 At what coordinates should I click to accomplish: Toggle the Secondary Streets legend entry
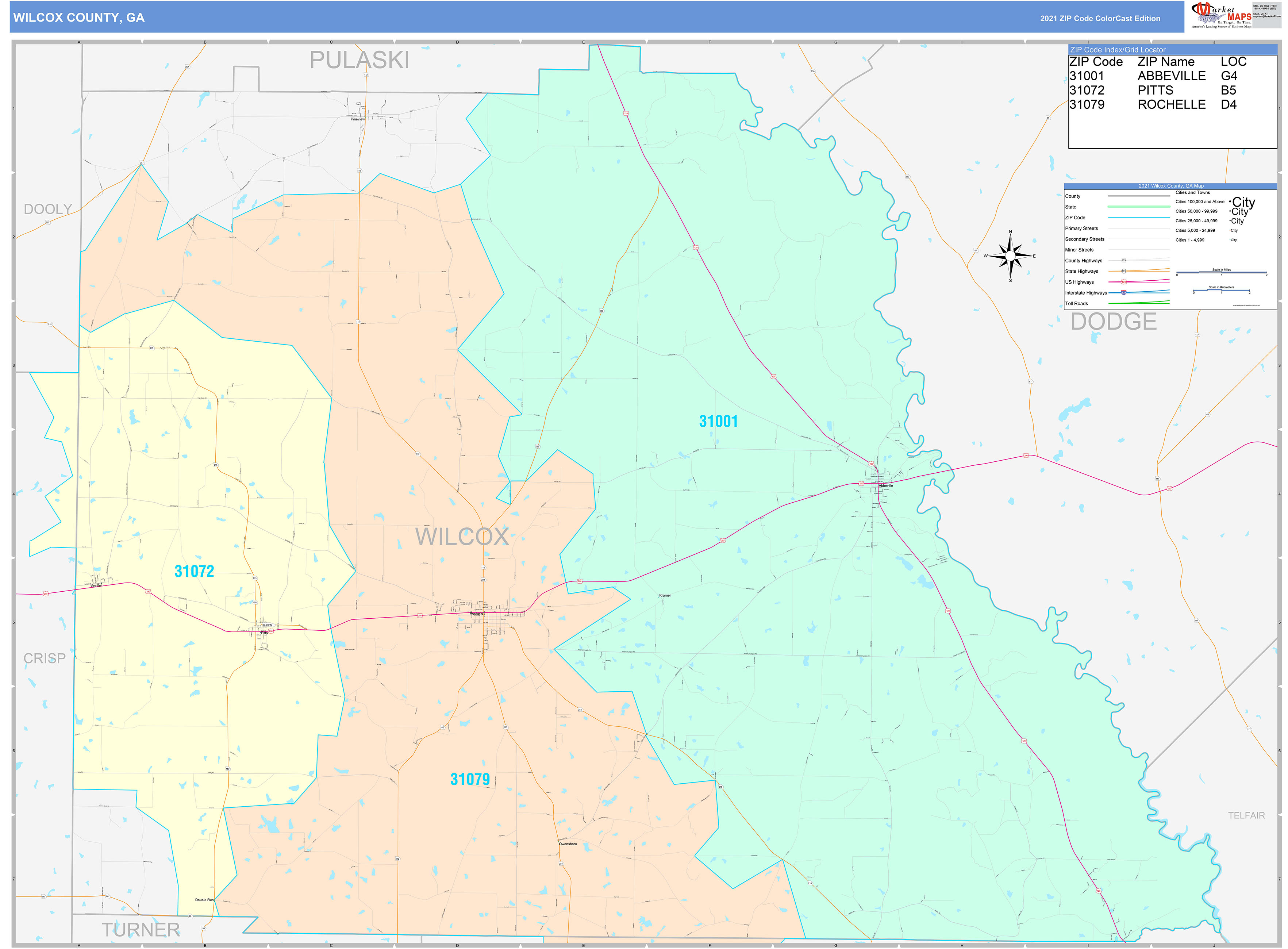click(x=1085, y=239)
